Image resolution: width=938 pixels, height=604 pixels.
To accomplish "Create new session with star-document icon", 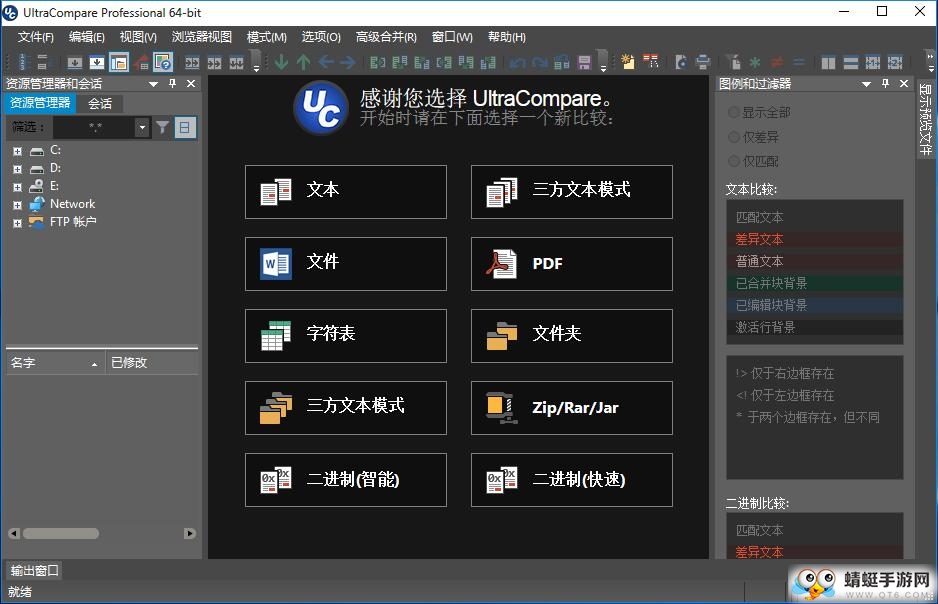I will click(x=628, y=62).
